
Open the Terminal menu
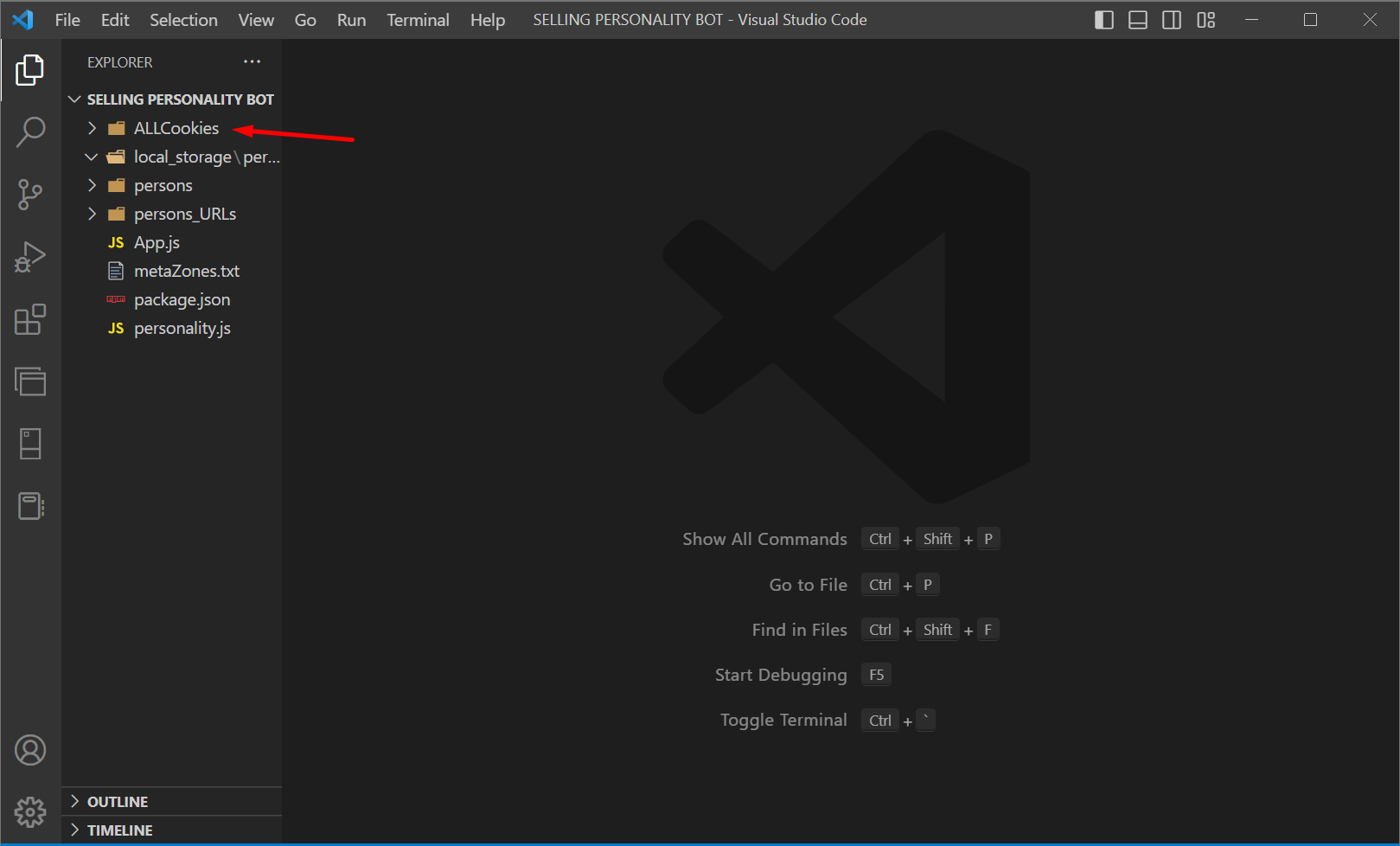(418, 20)
